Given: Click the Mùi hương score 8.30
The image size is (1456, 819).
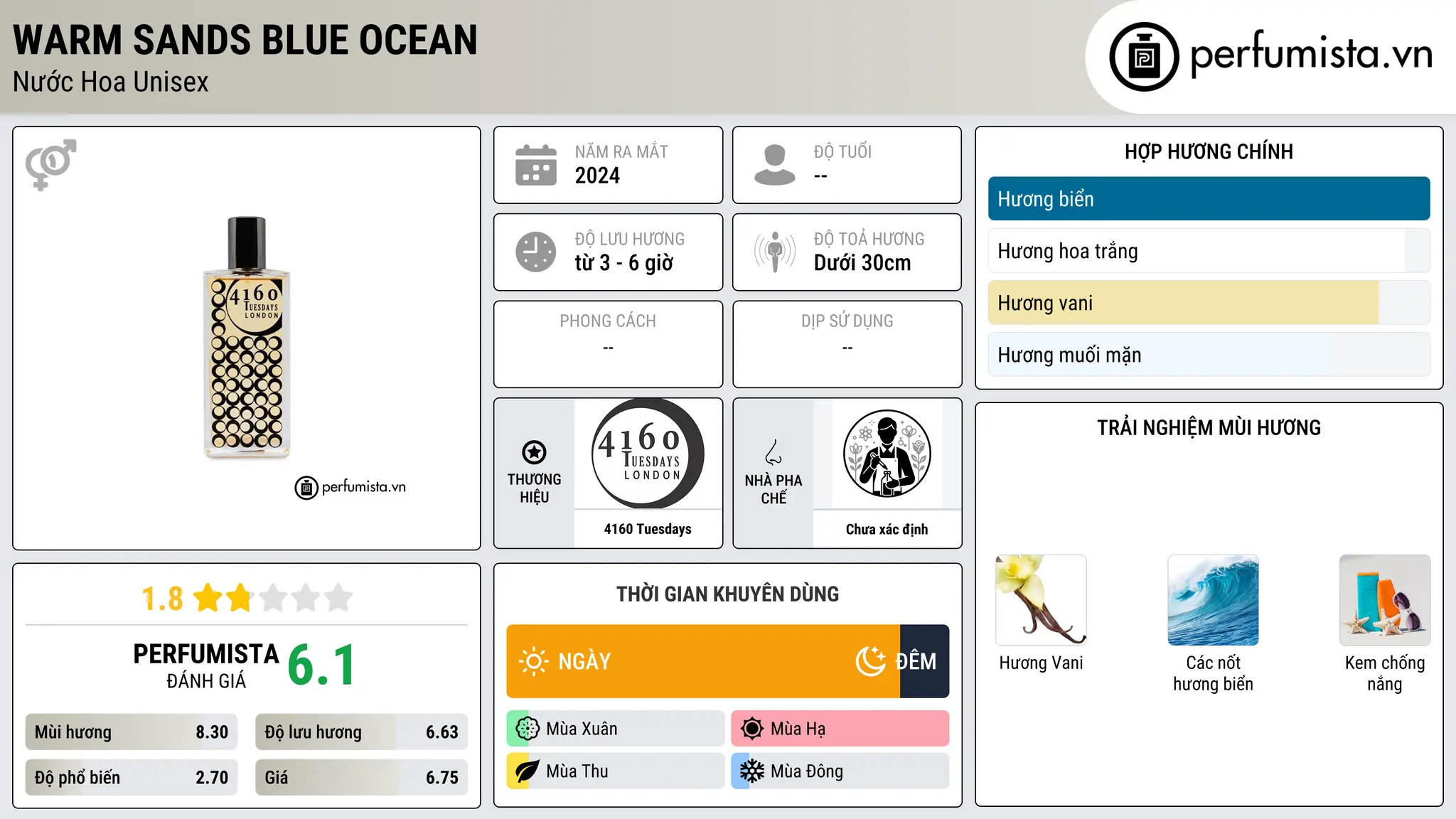Looking at the screenshot, I should pos(212,732).
